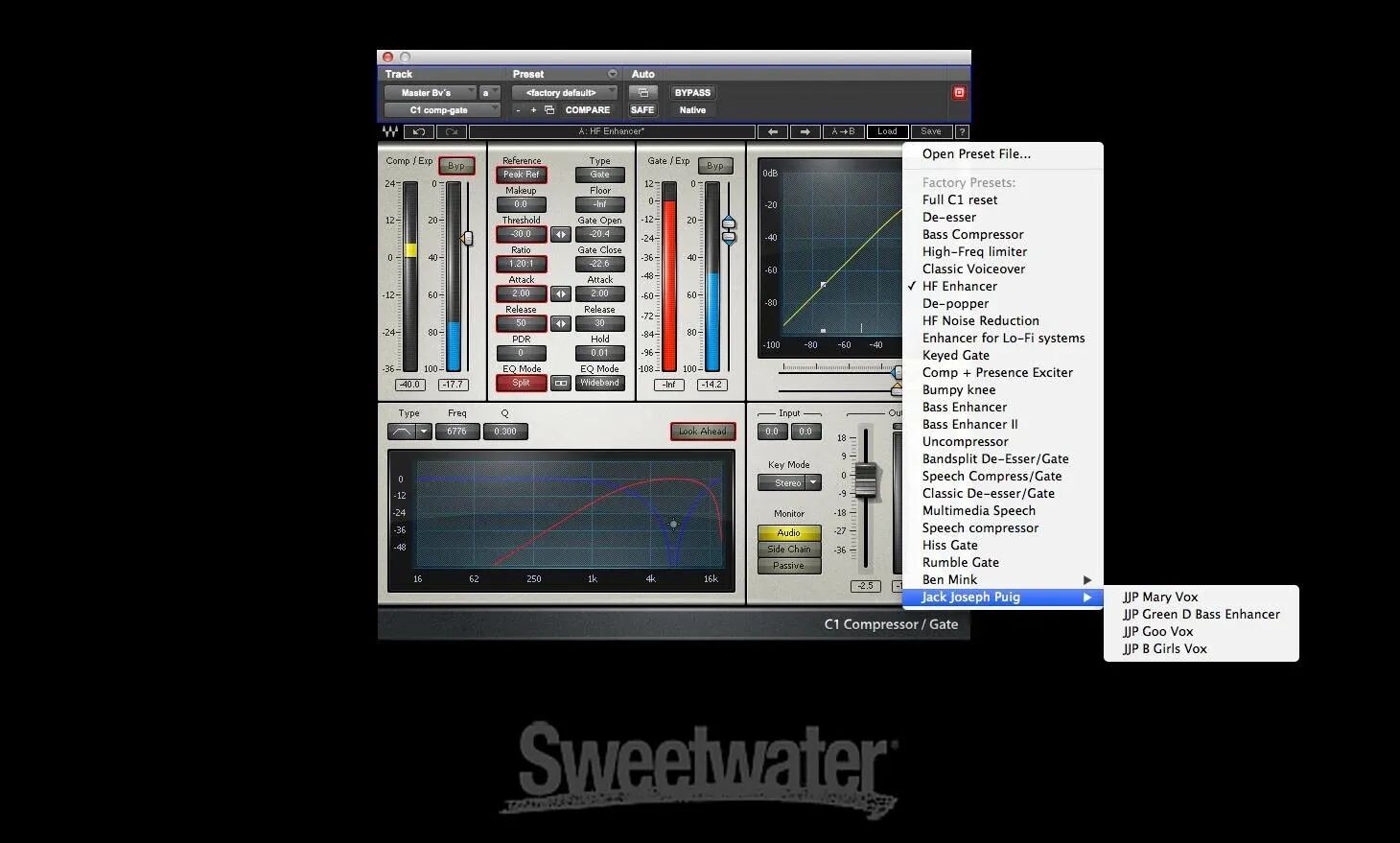Redo the last plugin change
1400x843 pixels.
click(x=452, y=131)
